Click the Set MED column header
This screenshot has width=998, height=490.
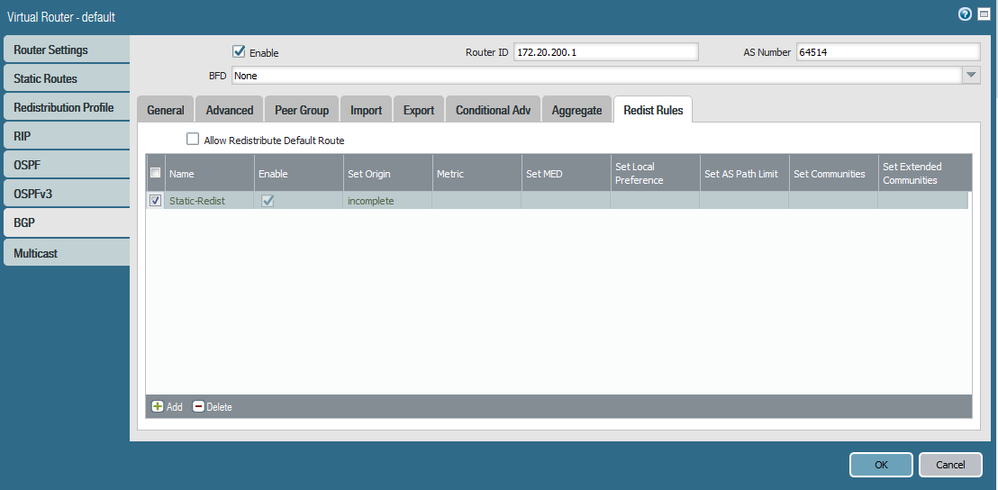pos(566,173)
